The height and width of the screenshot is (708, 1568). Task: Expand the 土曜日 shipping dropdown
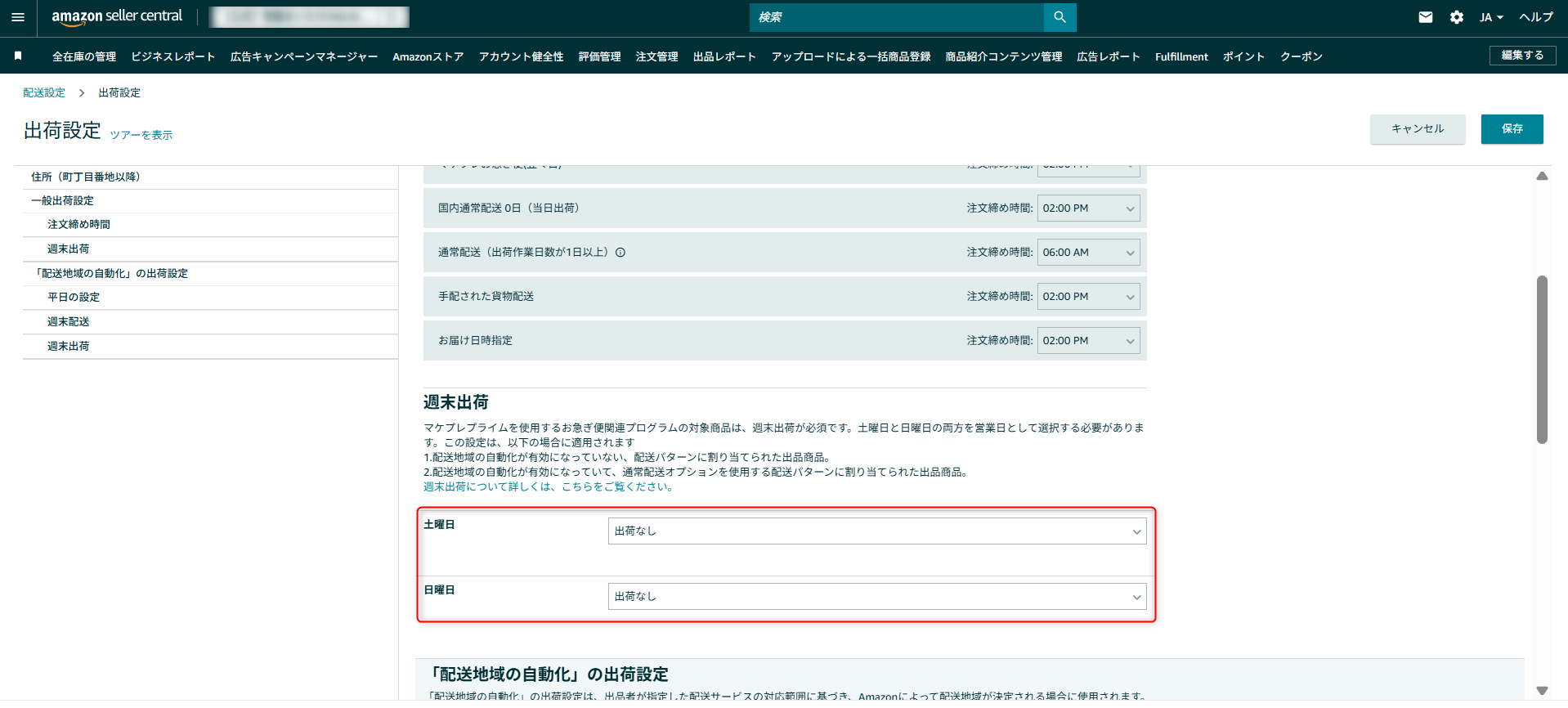[x=876, y=531]
